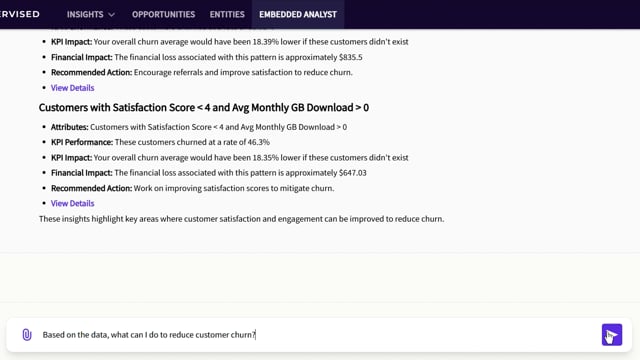Click the paperclip attachment icon
This screenshot has height=360, width=640.
(27, 335)
